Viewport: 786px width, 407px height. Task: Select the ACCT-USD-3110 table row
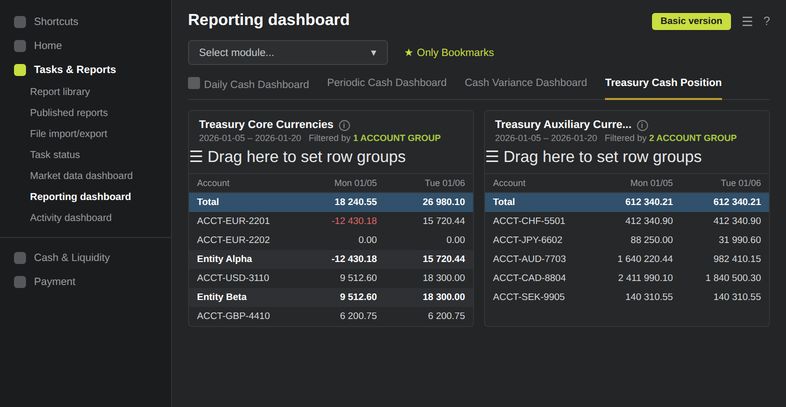[331, 278]
